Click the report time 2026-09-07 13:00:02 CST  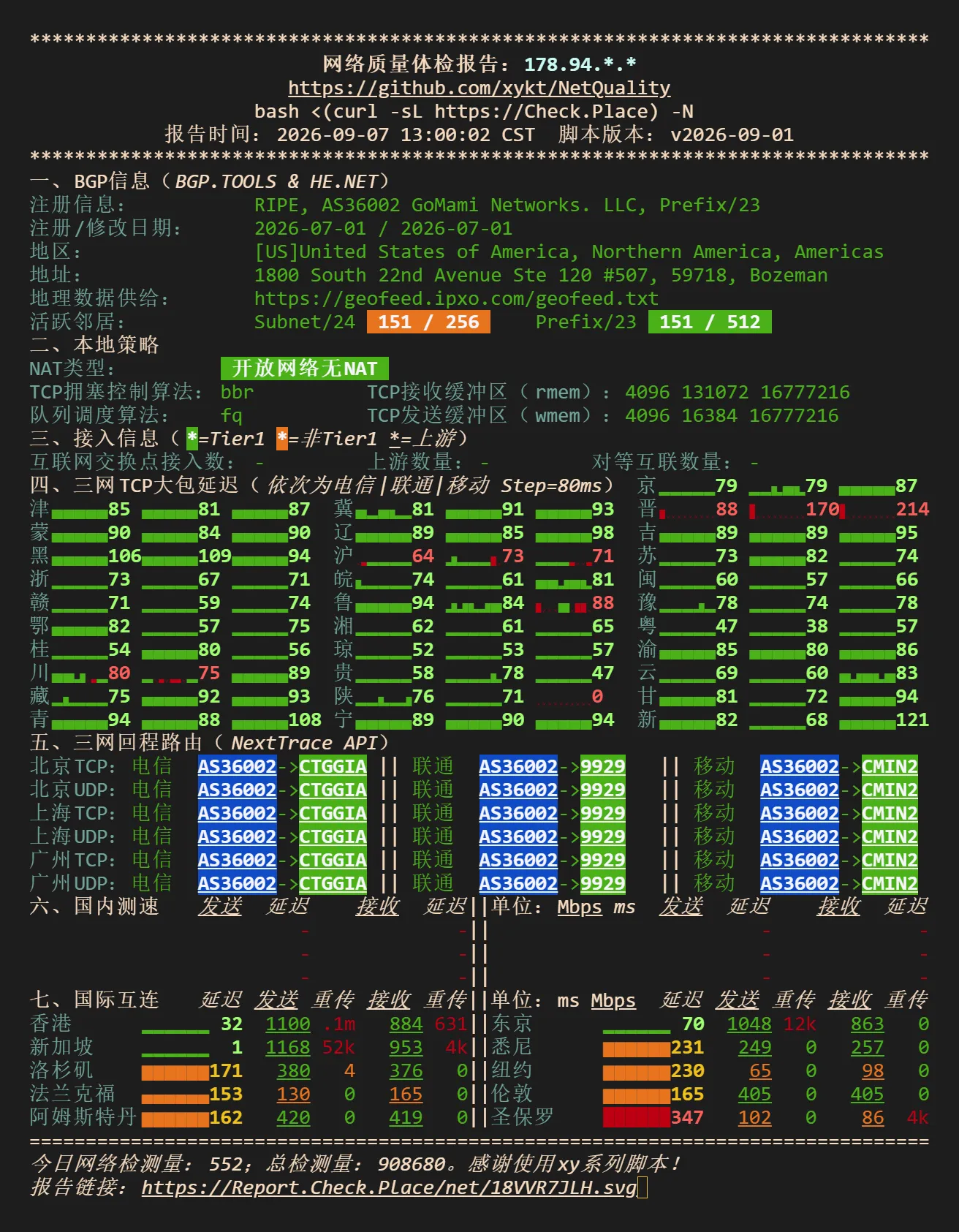tap(406, 135)
